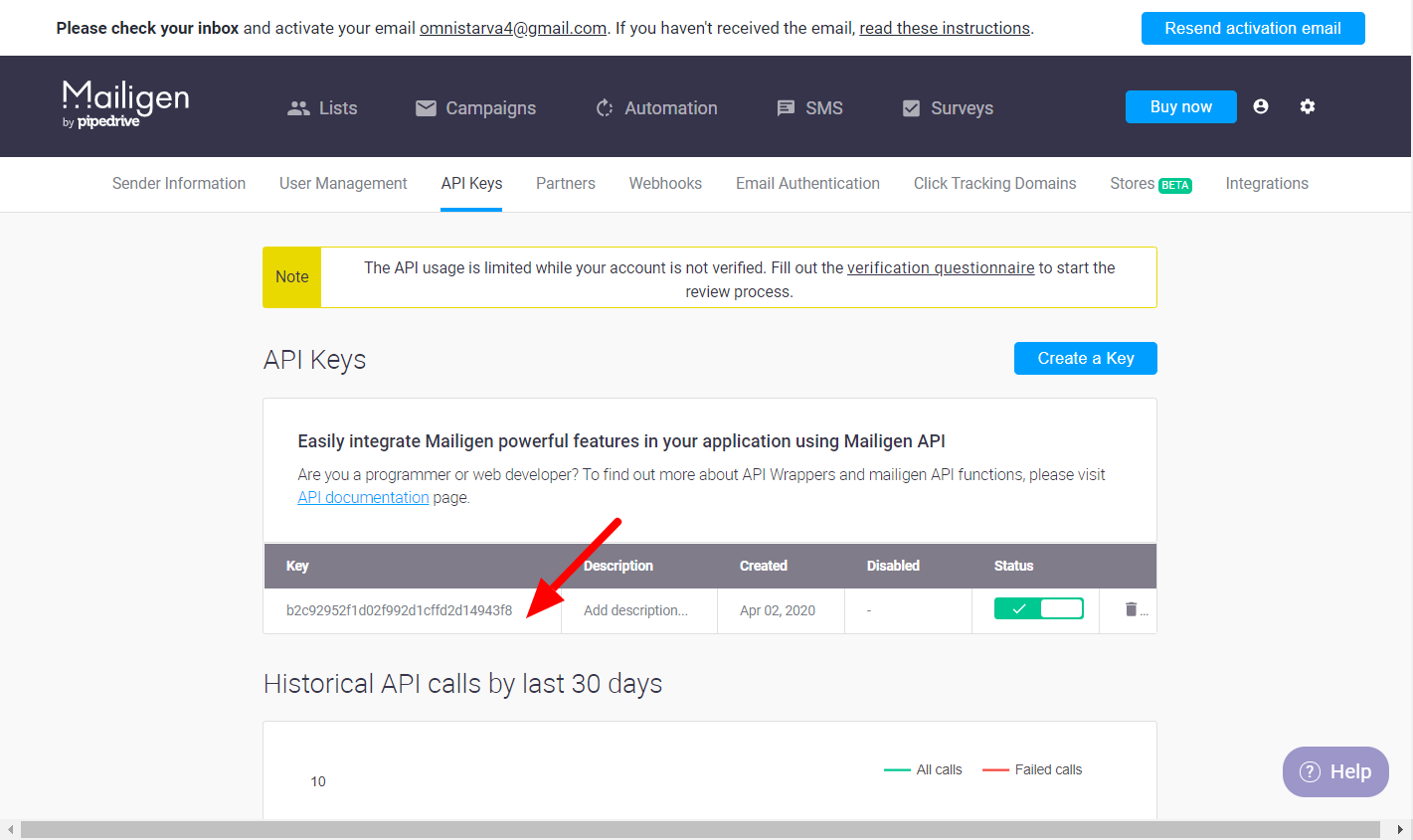Click the Create a Key button

pos(1086,359)
